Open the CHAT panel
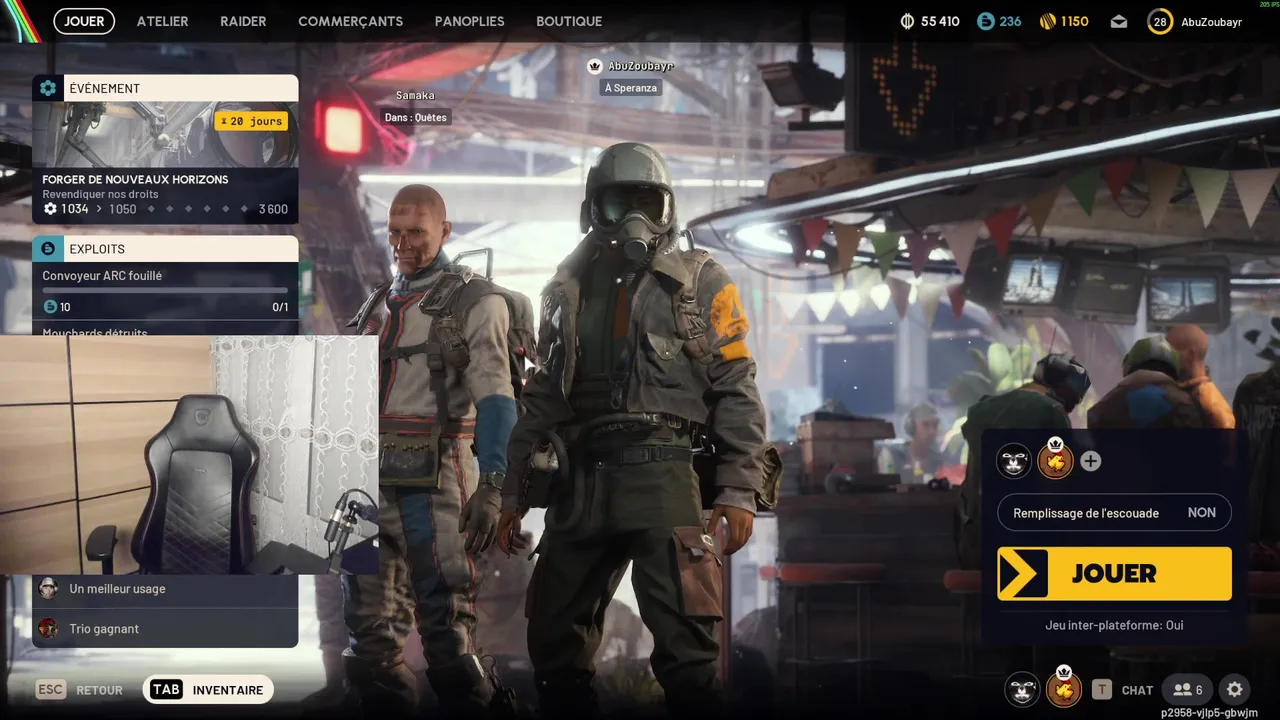This screenshot has height=720, width=1280. [1137, 690]
